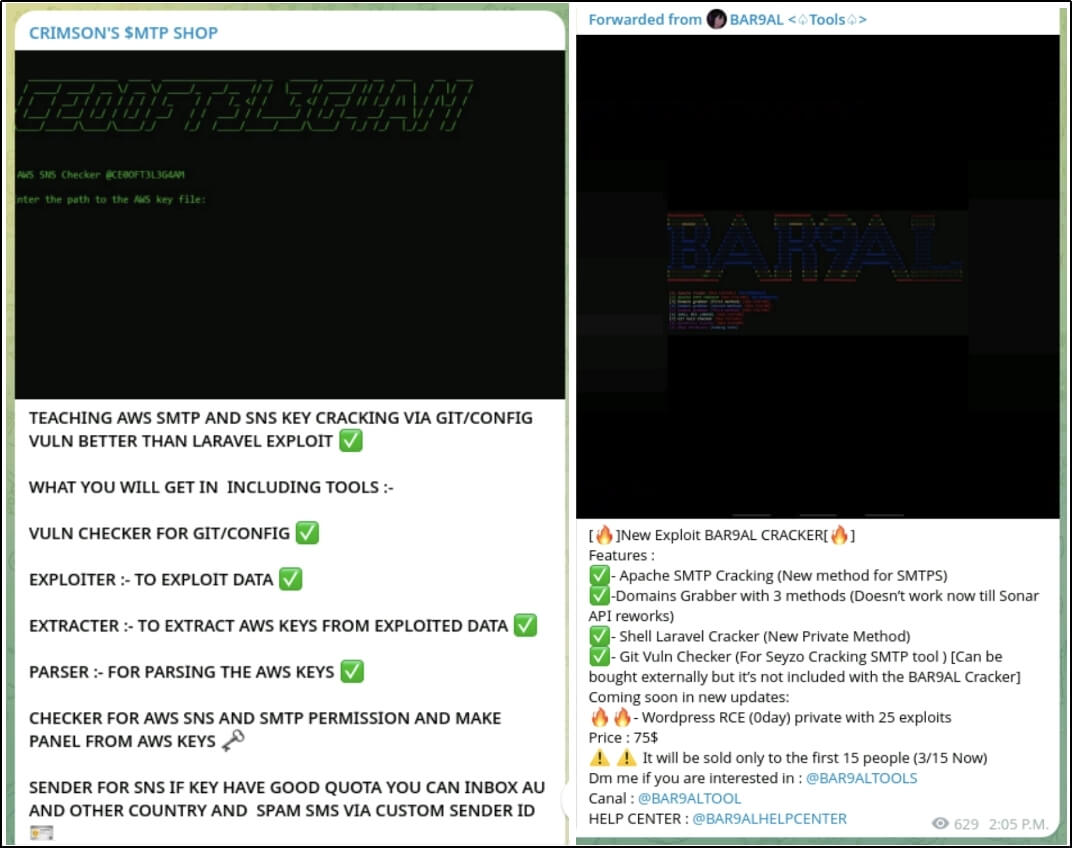Click the warning emojis before It will be sold
The width and height of the screenshot is (1072, 848).
pyautogui.click(x=612, y=758)
